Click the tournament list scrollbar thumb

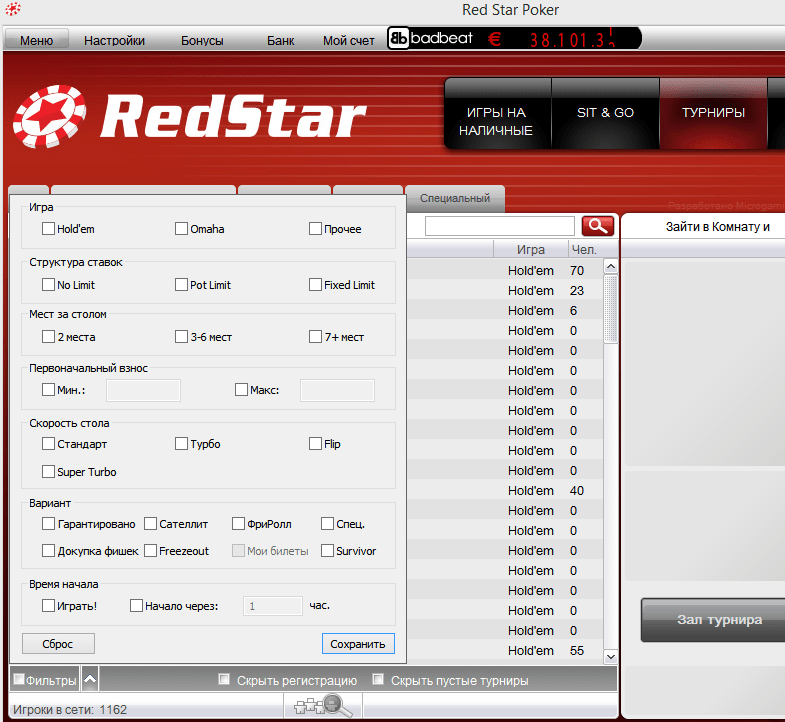611,308
